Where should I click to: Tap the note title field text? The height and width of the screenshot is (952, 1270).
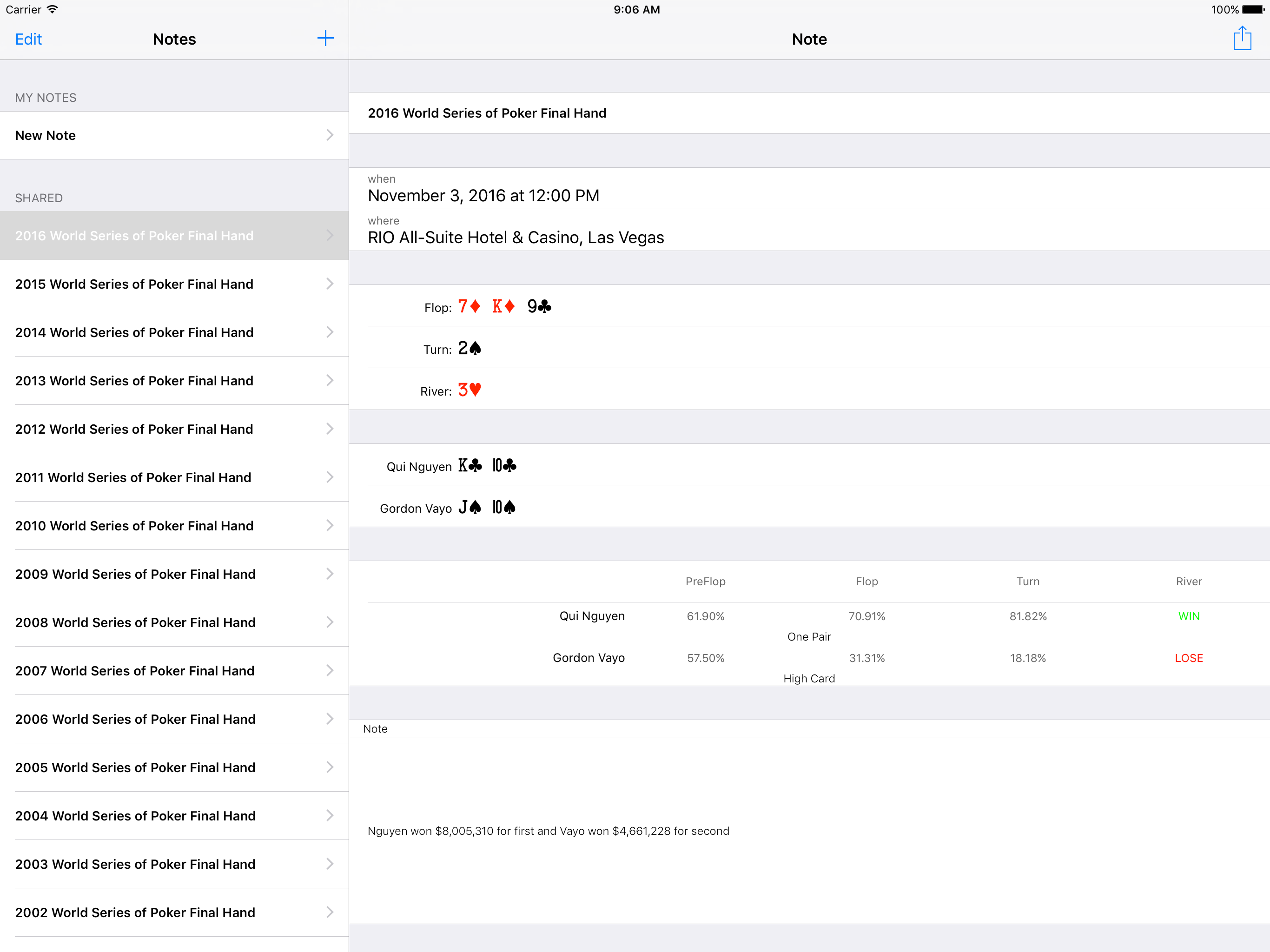(x=487, y=113)
